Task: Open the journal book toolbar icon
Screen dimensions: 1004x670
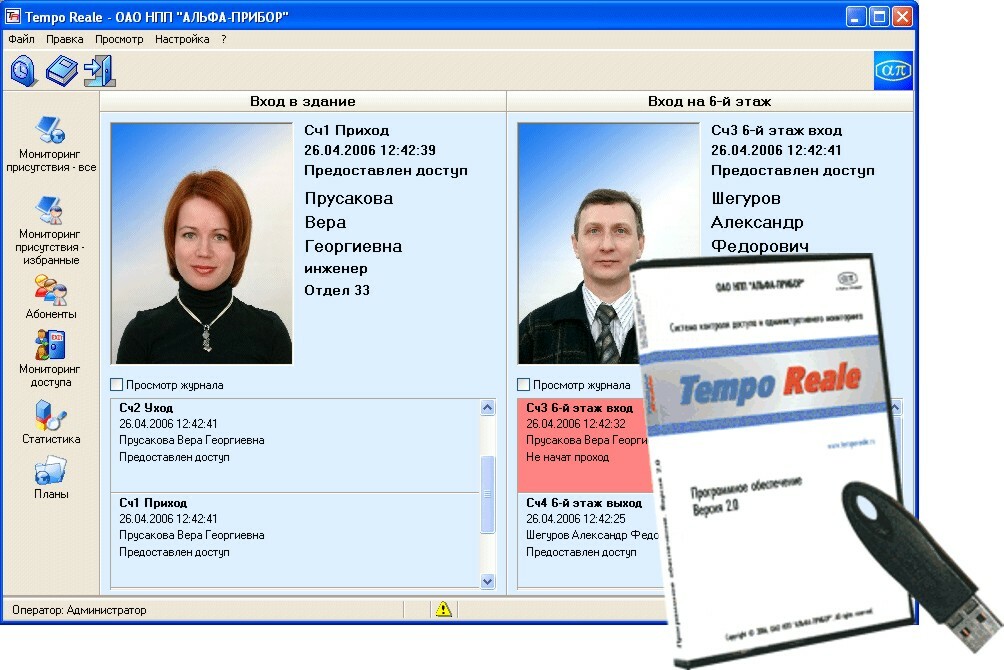Action: tap(61, 70)
